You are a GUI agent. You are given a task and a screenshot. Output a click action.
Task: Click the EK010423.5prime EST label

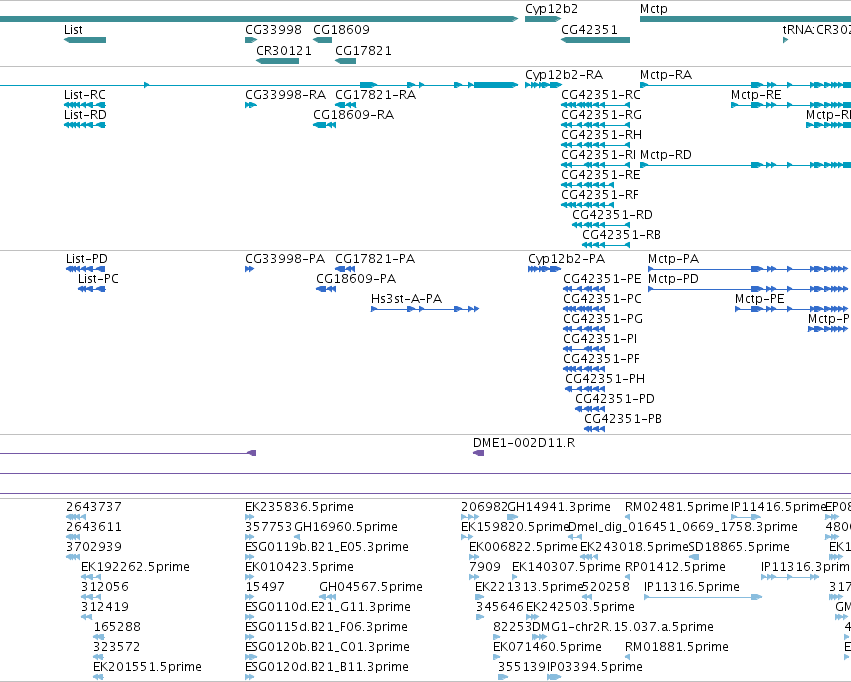click(299, 567)
